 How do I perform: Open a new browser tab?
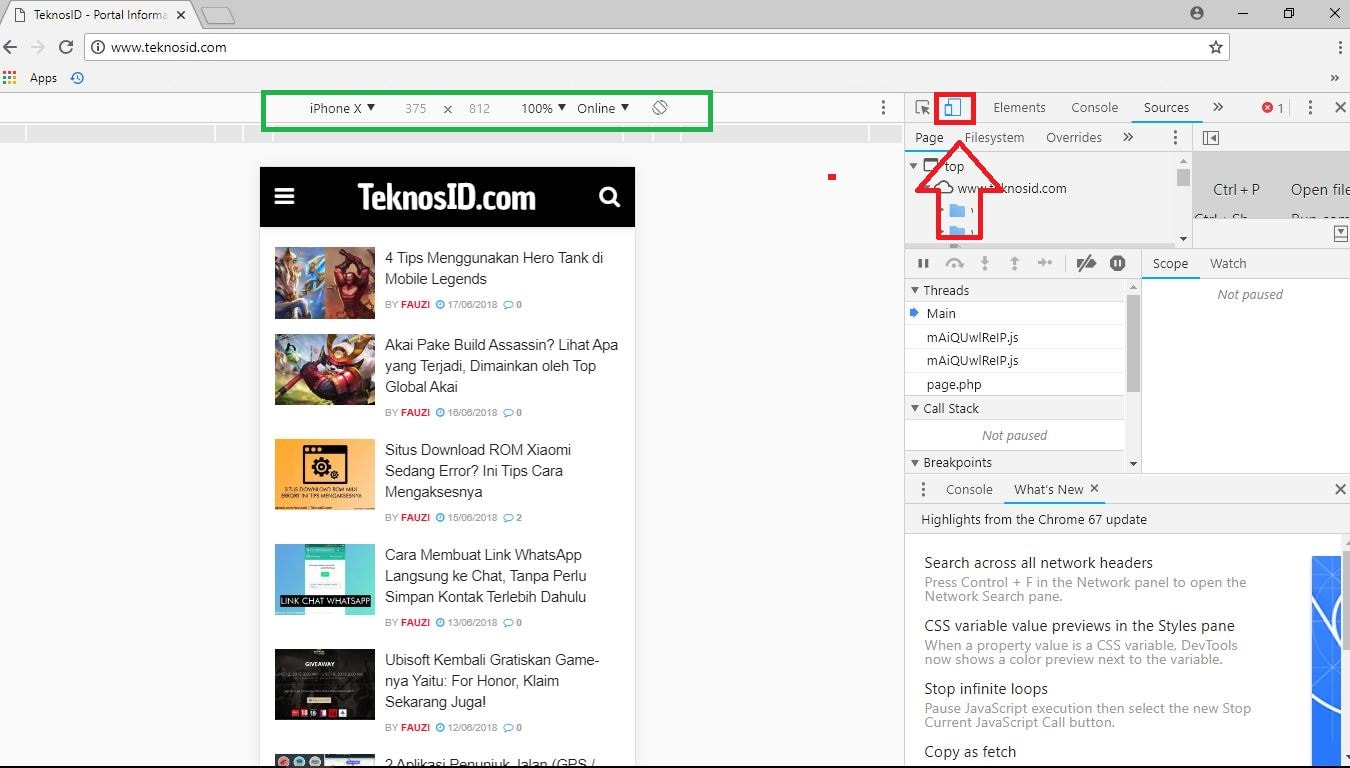click(x=217, y=15)
